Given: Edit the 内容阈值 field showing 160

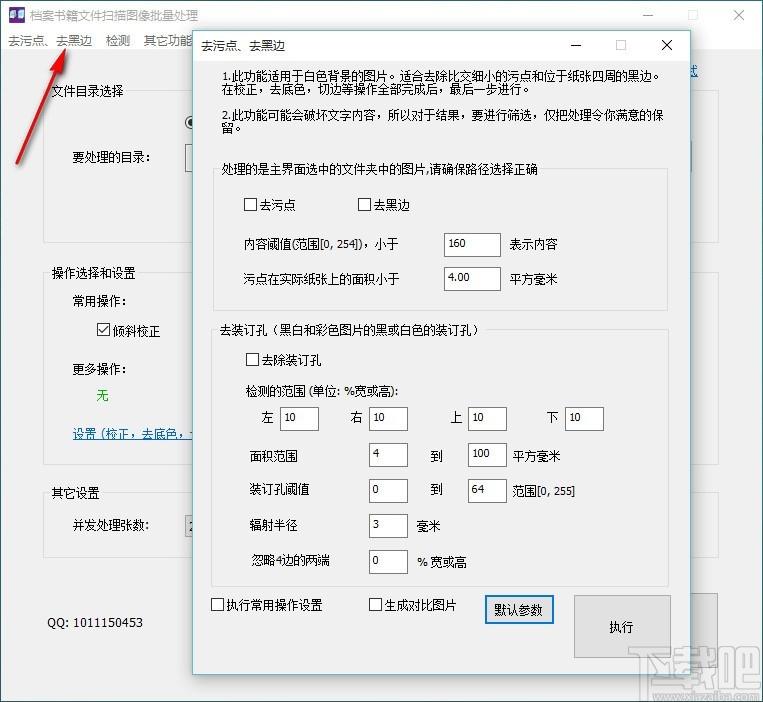Looking at the screenshot, I should 472,244.
